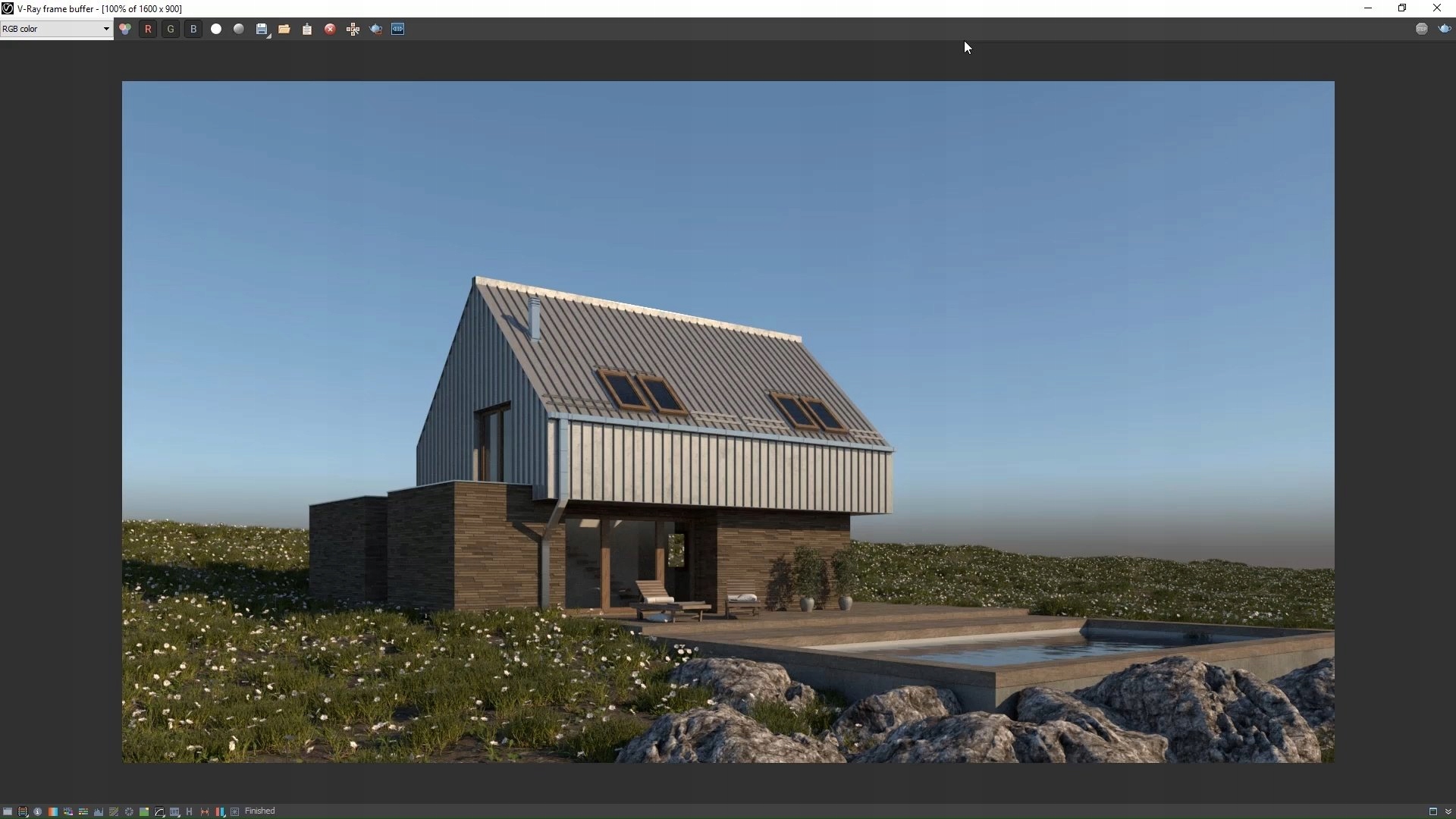Save the current channel floppy icon
1456x819 pixels.
point(262,29)
